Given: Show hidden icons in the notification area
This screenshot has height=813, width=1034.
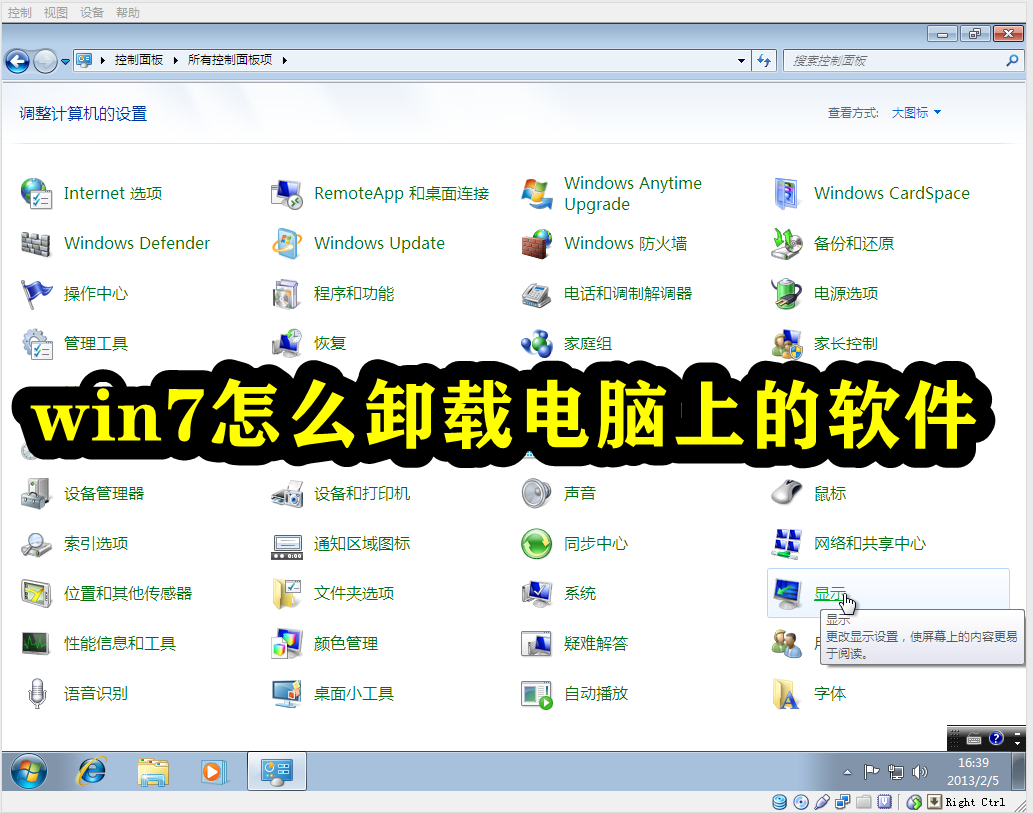Looking at the screenshot, I should point(850,771).
